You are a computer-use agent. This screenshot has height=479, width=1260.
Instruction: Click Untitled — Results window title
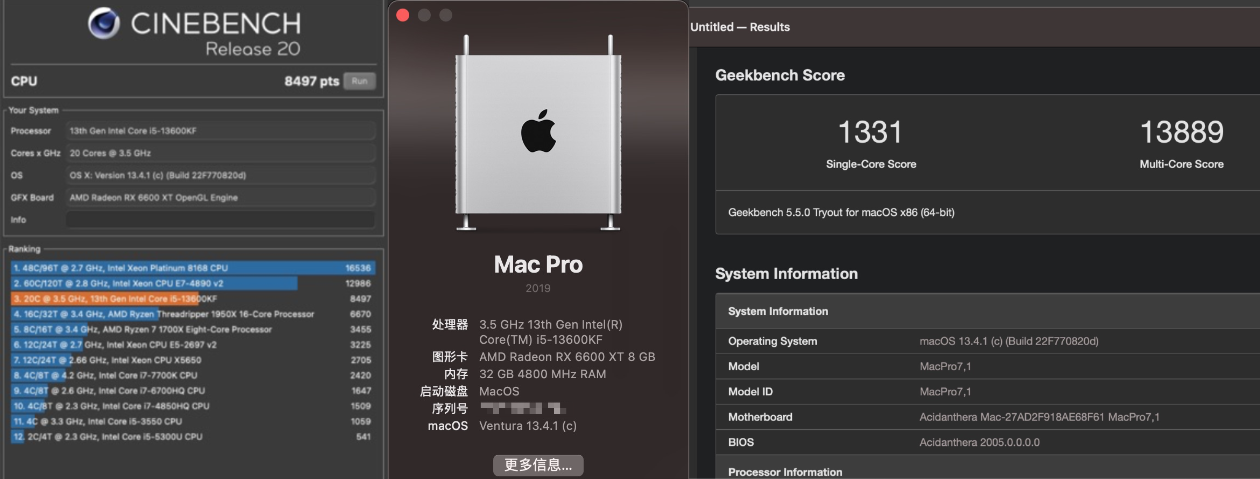(740, 27)
